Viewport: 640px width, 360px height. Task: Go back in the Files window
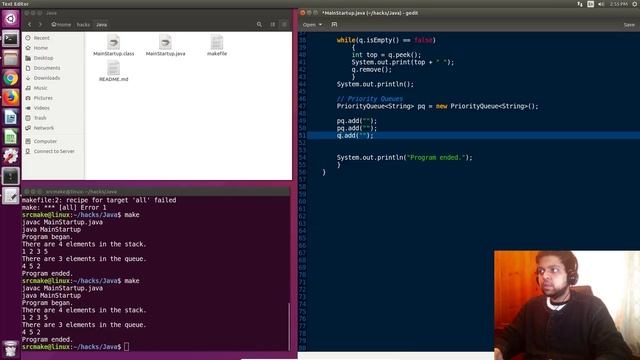pyautogui.click(x=30, y=24)
